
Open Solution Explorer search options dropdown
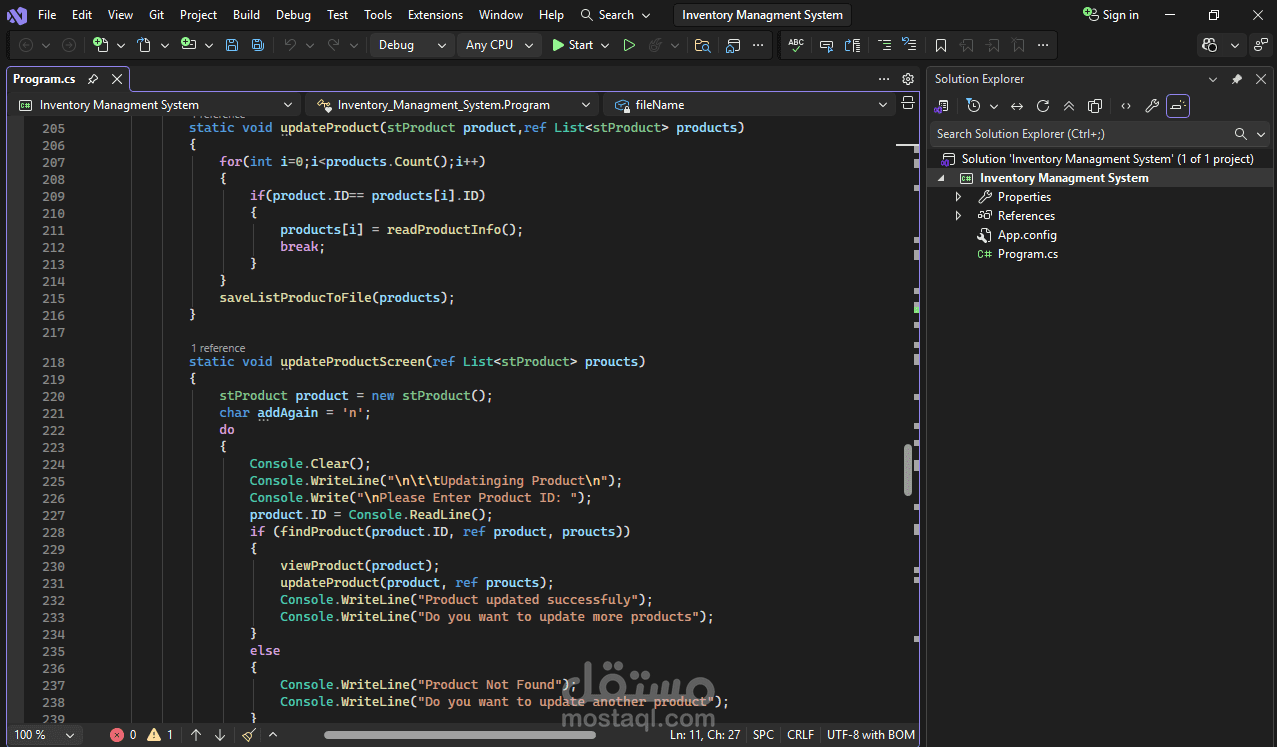point(1262,134)
